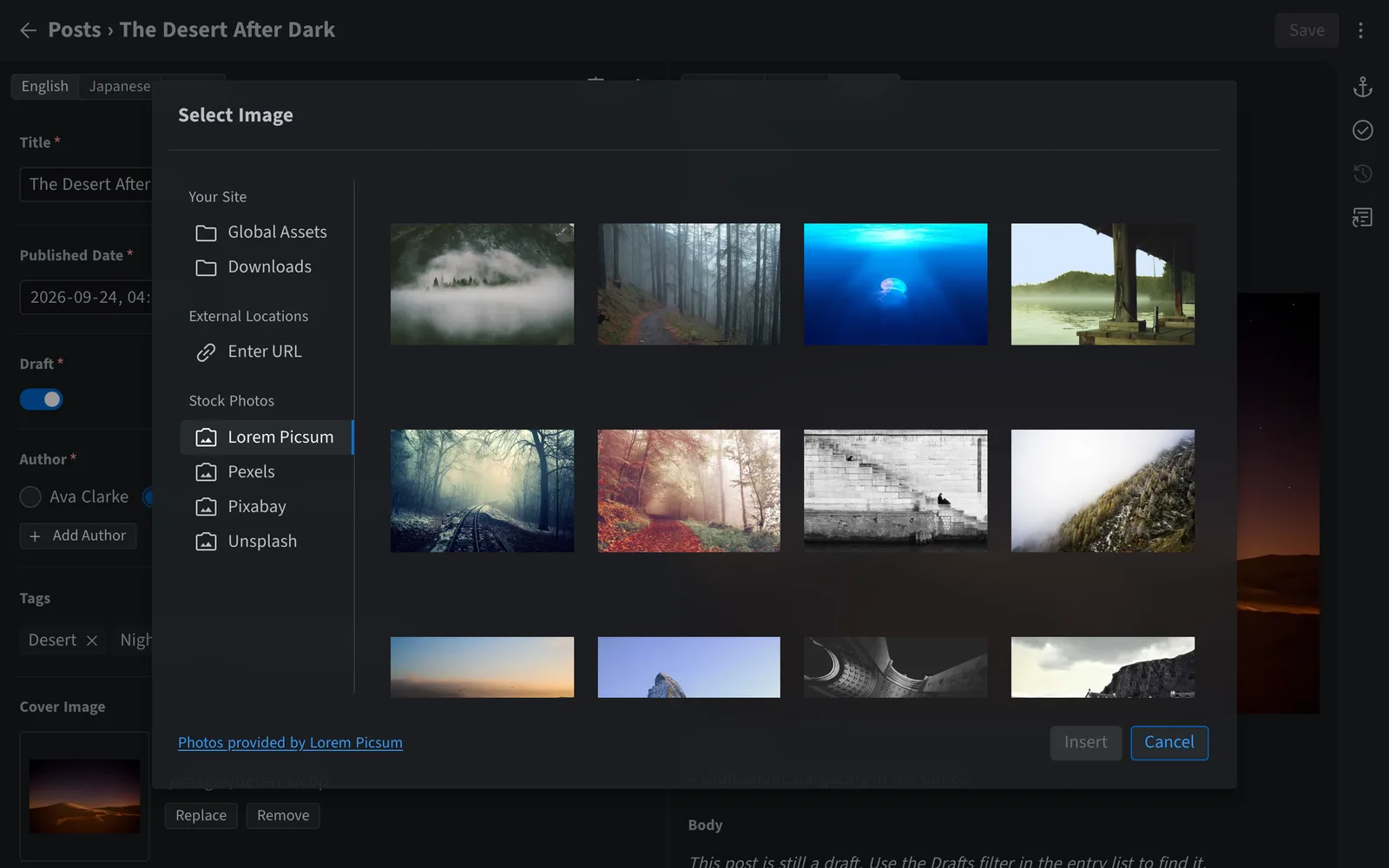Select the Pixabay stock photos source
This screenshot has height=868, width=1389.
click(266, 506)
